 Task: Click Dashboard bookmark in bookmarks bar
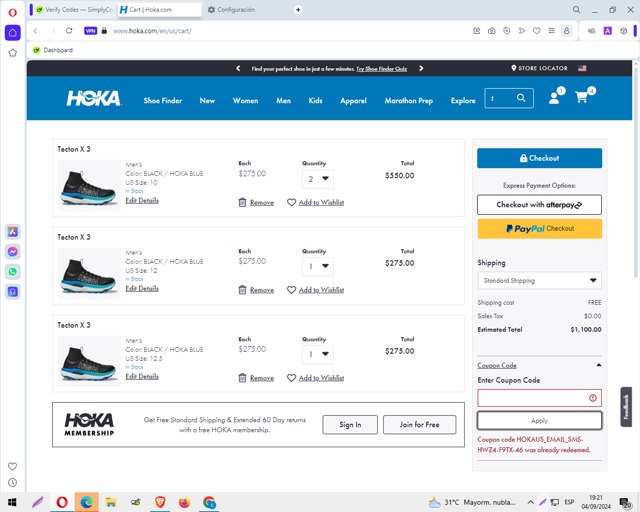[x=53, y=50]
